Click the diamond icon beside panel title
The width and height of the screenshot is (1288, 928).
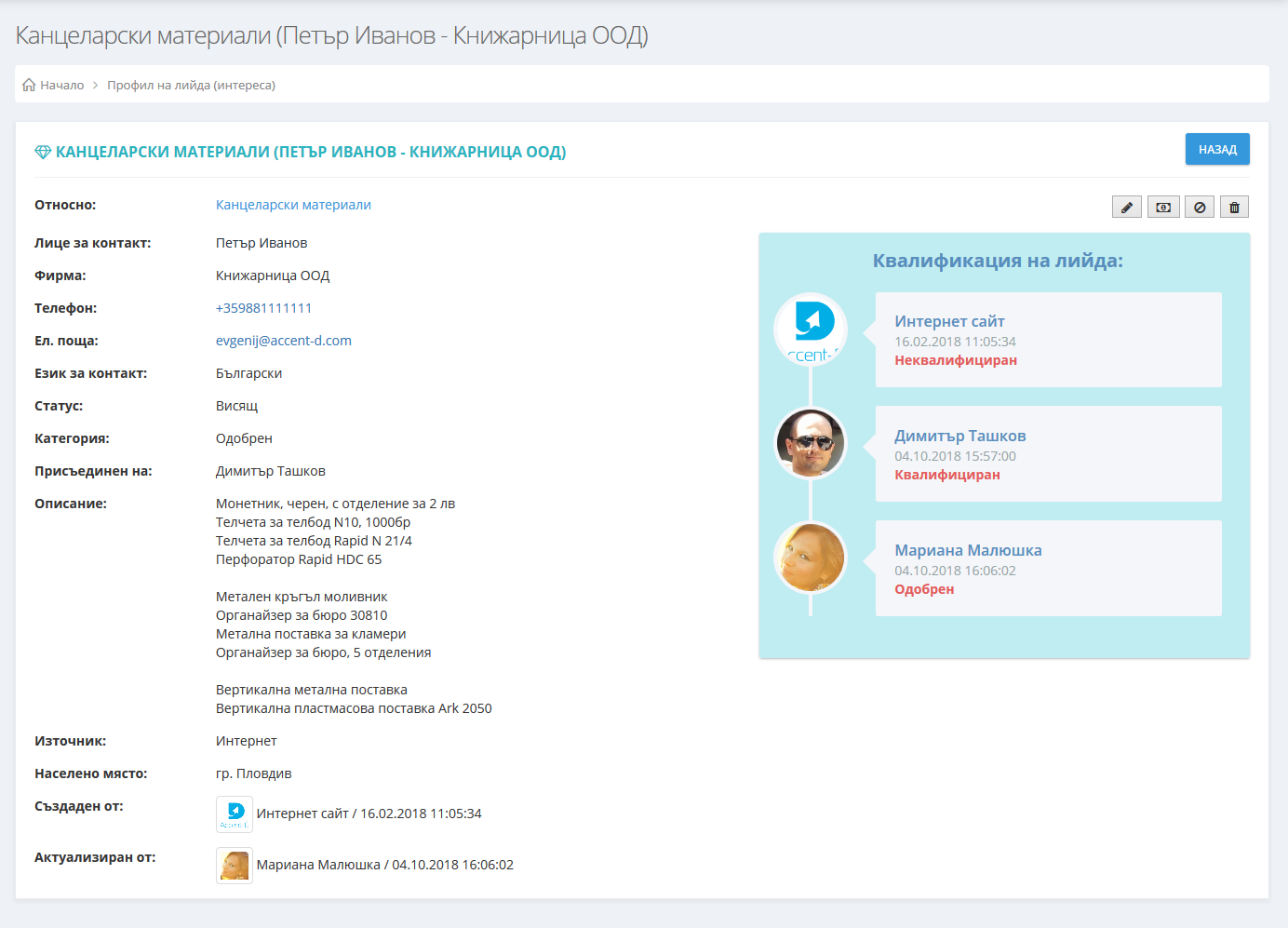[x=43, y=152]
